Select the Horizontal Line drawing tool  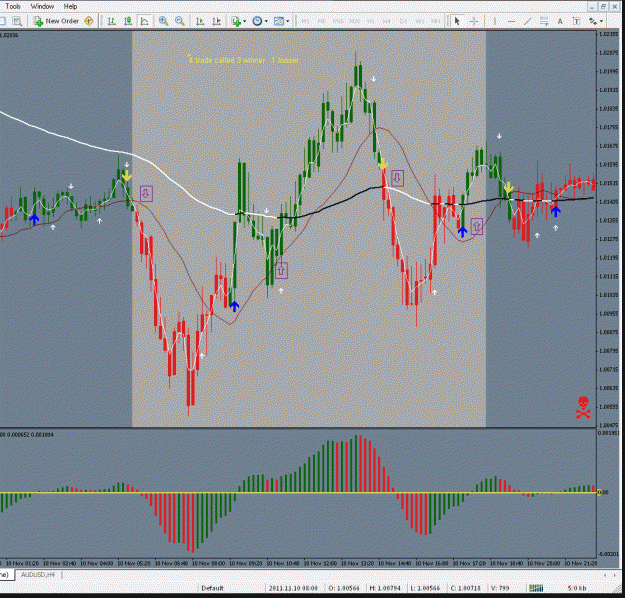(x=511, y=21)
